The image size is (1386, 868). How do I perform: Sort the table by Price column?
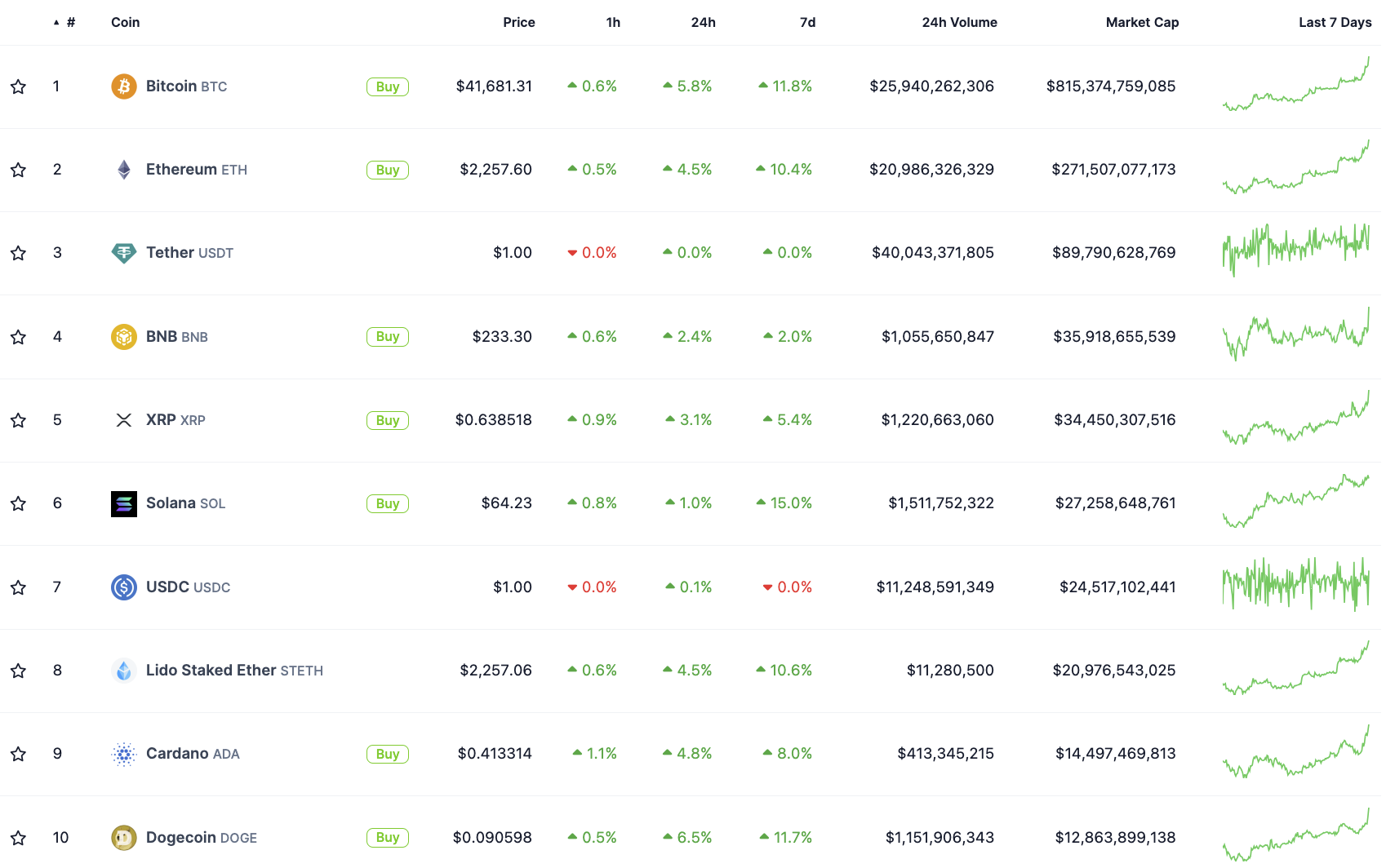(x=519, y=23)
